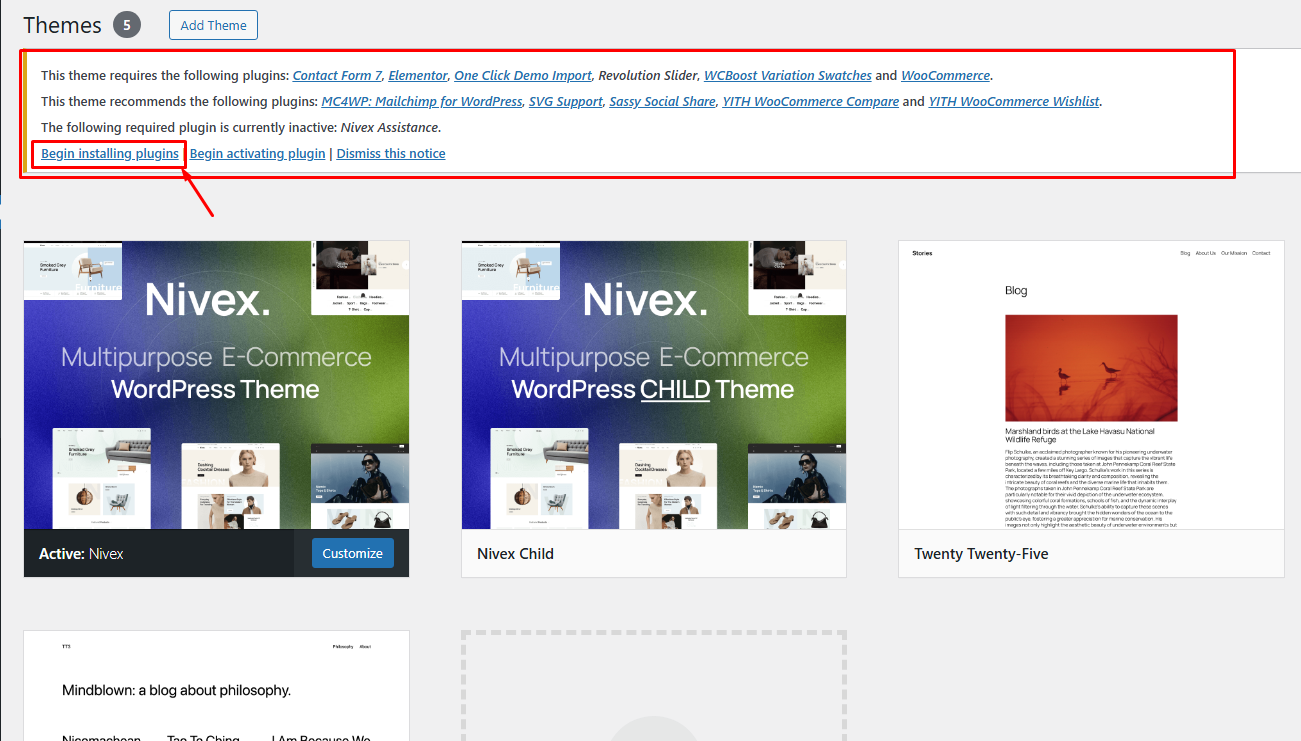Open MC4WP: Mailchimp for WordPress link
This screenshot has height=741, width=1301.
[x=422, y=101]
